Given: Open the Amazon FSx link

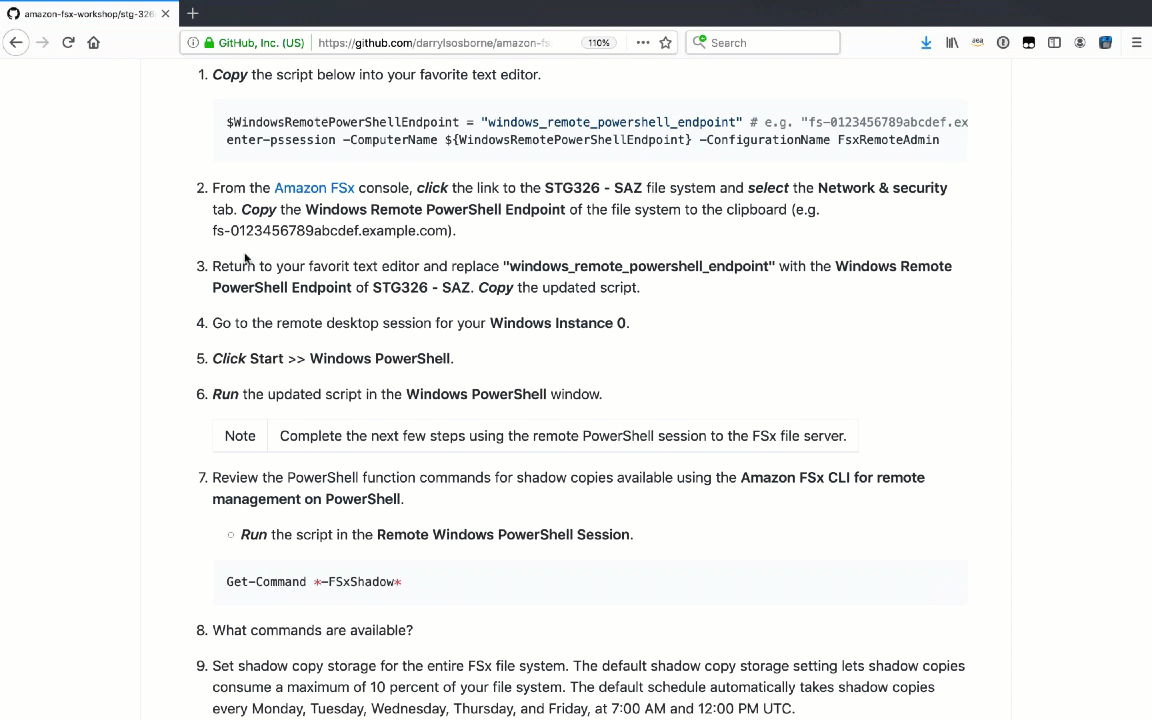Looking at the screenshot, I should tap(314, 188).
